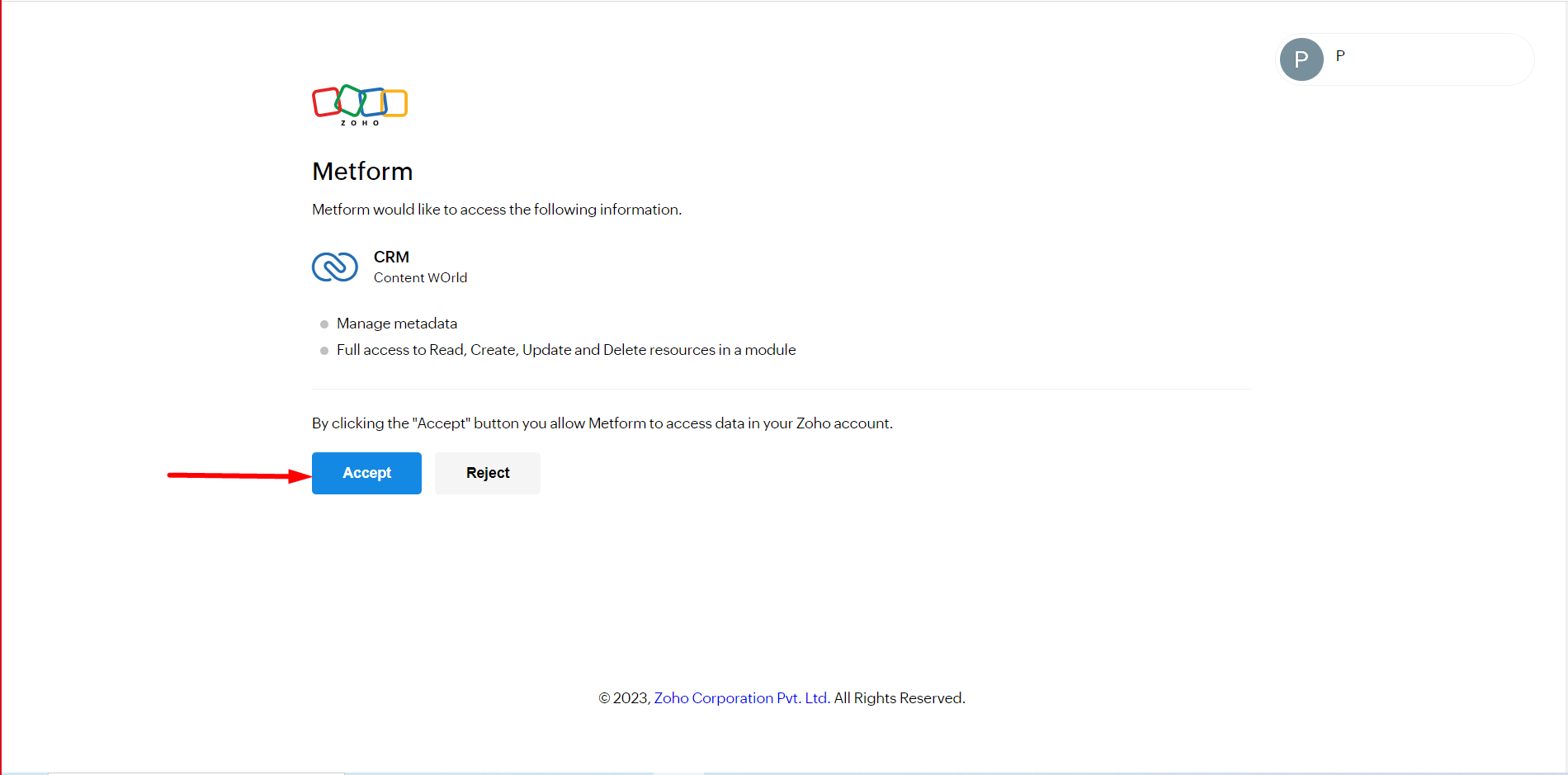Click the account name letter beside the avatar
The width and height of the screenshot is (1568, 775).
tap(1340, 56)
